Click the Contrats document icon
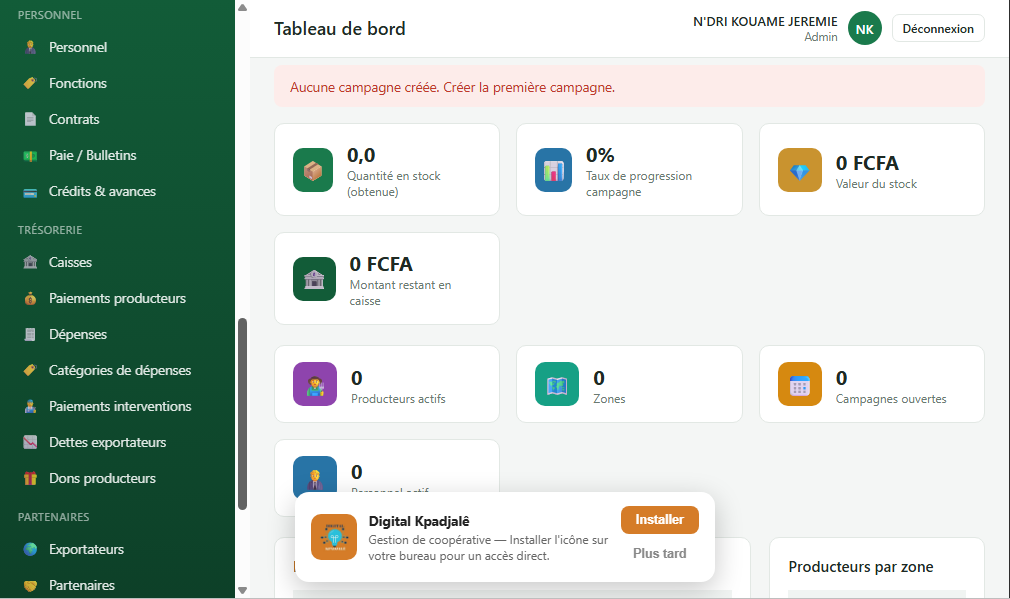Screen dimensions: 1010x599 point(30,119)
